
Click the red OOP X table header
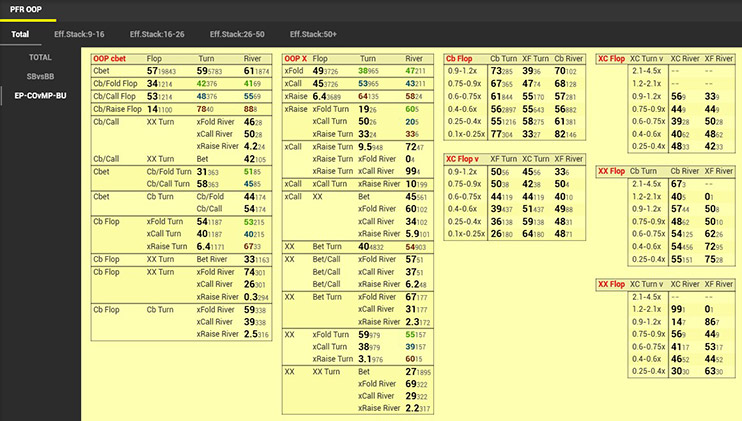tap(296, 59)
